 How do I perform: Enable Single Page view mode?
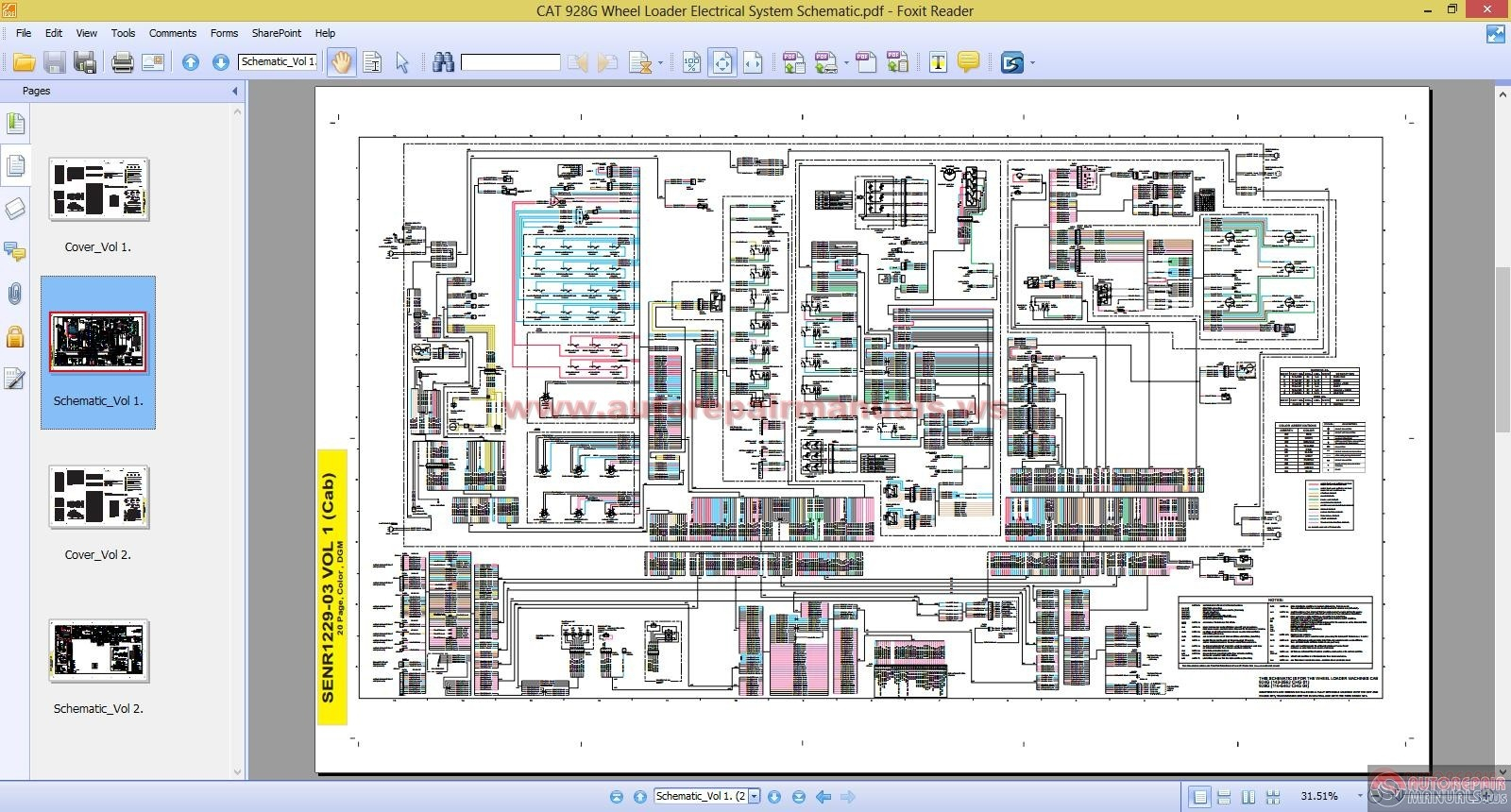pos(1199,797)
